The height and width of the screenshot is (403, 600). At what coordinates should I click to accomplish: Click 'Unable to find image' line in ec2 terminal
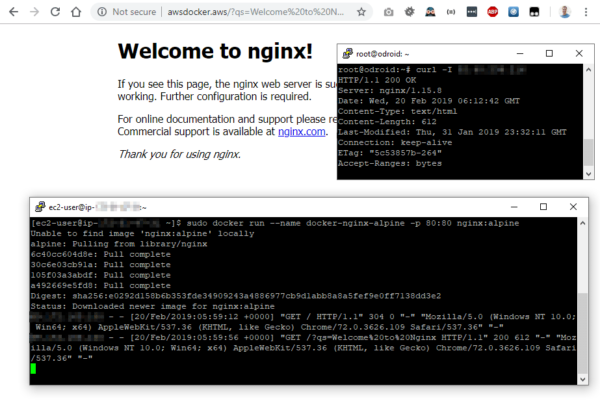coord(142,233)
